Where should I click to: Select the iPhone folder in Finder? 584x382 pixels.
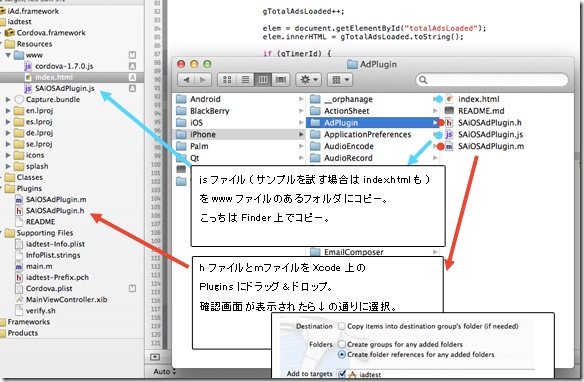click(239, 134)
